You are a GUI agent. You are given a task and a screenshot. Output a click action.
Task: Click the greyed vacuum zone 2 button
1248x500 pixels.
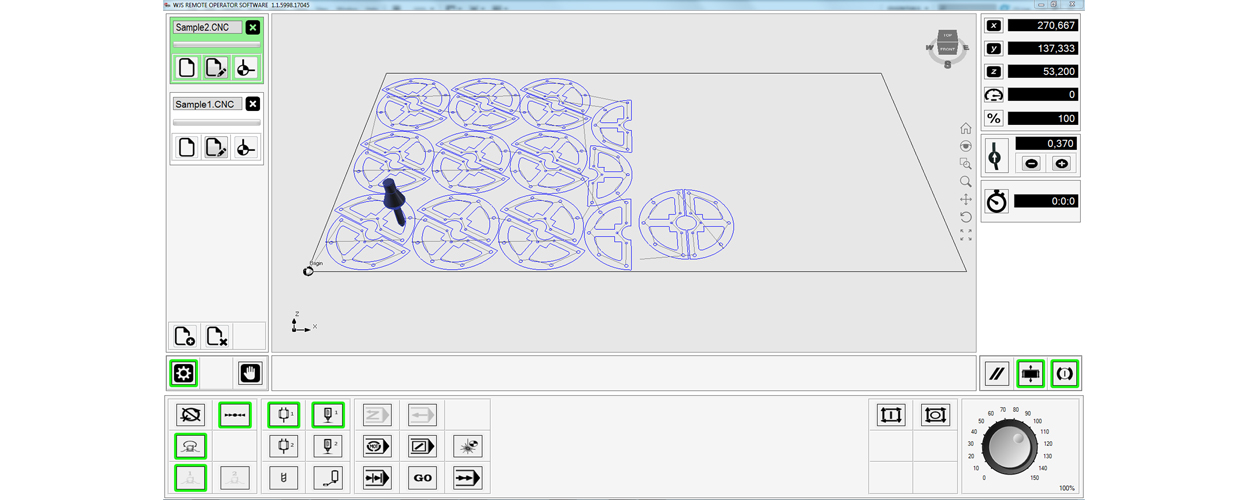[235, 478]
